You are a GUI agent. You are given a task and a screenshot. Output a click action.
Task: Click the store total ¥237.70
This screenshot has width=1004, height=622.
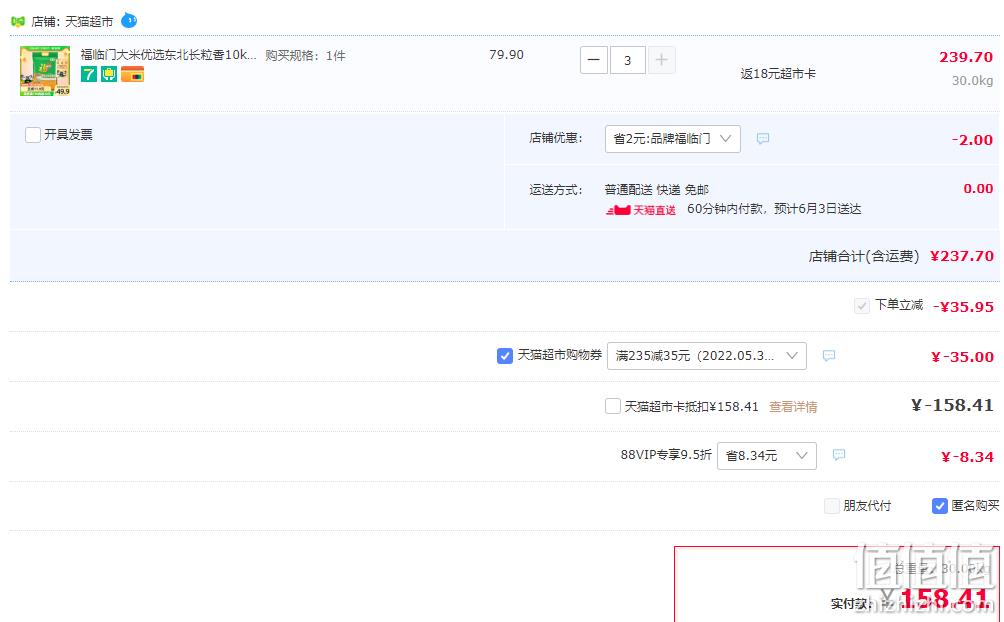coord(962,256)
